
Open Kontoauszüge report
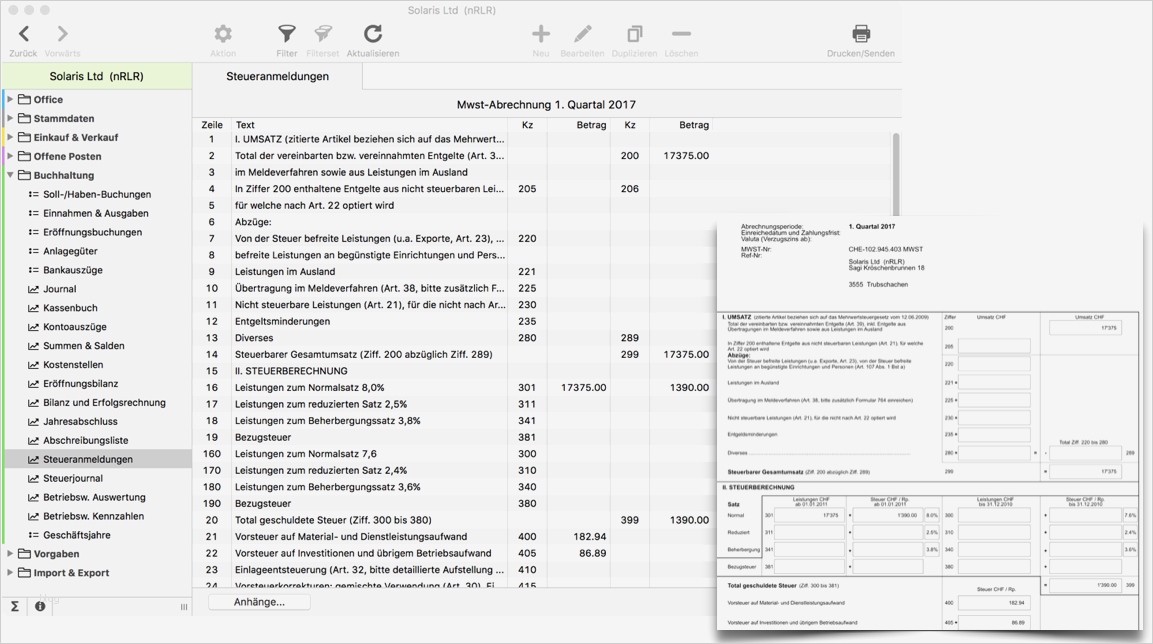(x=74, y=326)
